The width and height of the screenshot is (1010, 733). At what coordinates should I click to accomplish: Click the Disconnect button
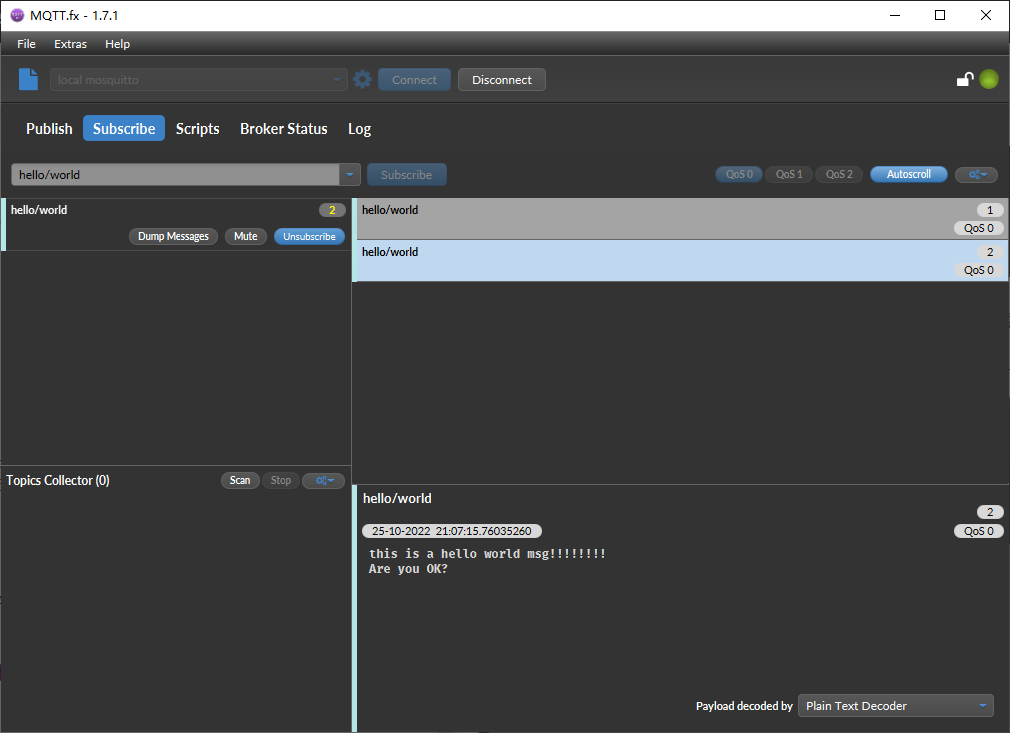coord(502,80)
